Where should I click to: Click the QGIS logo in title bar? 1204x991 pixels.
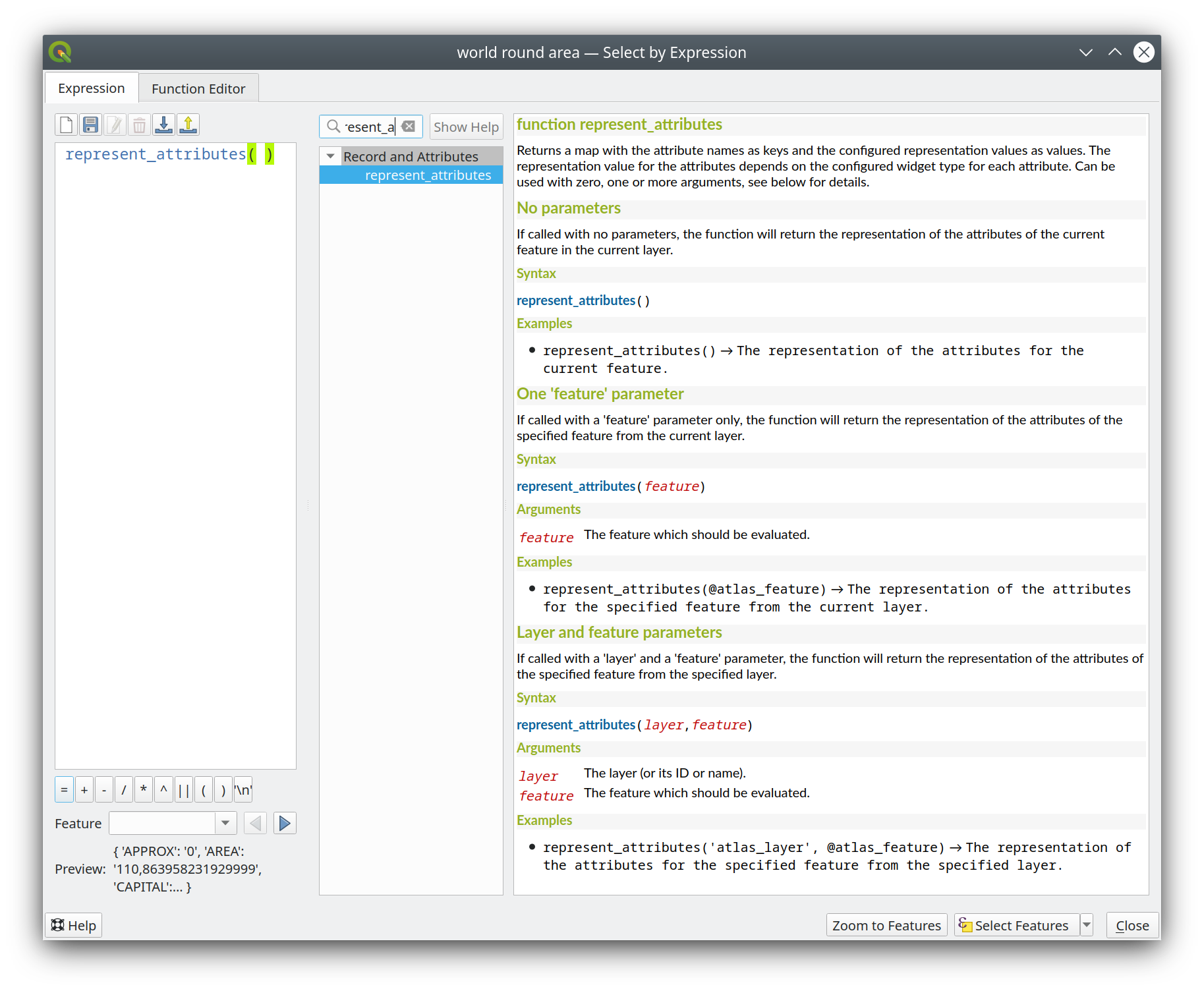(x=60, y=52)
